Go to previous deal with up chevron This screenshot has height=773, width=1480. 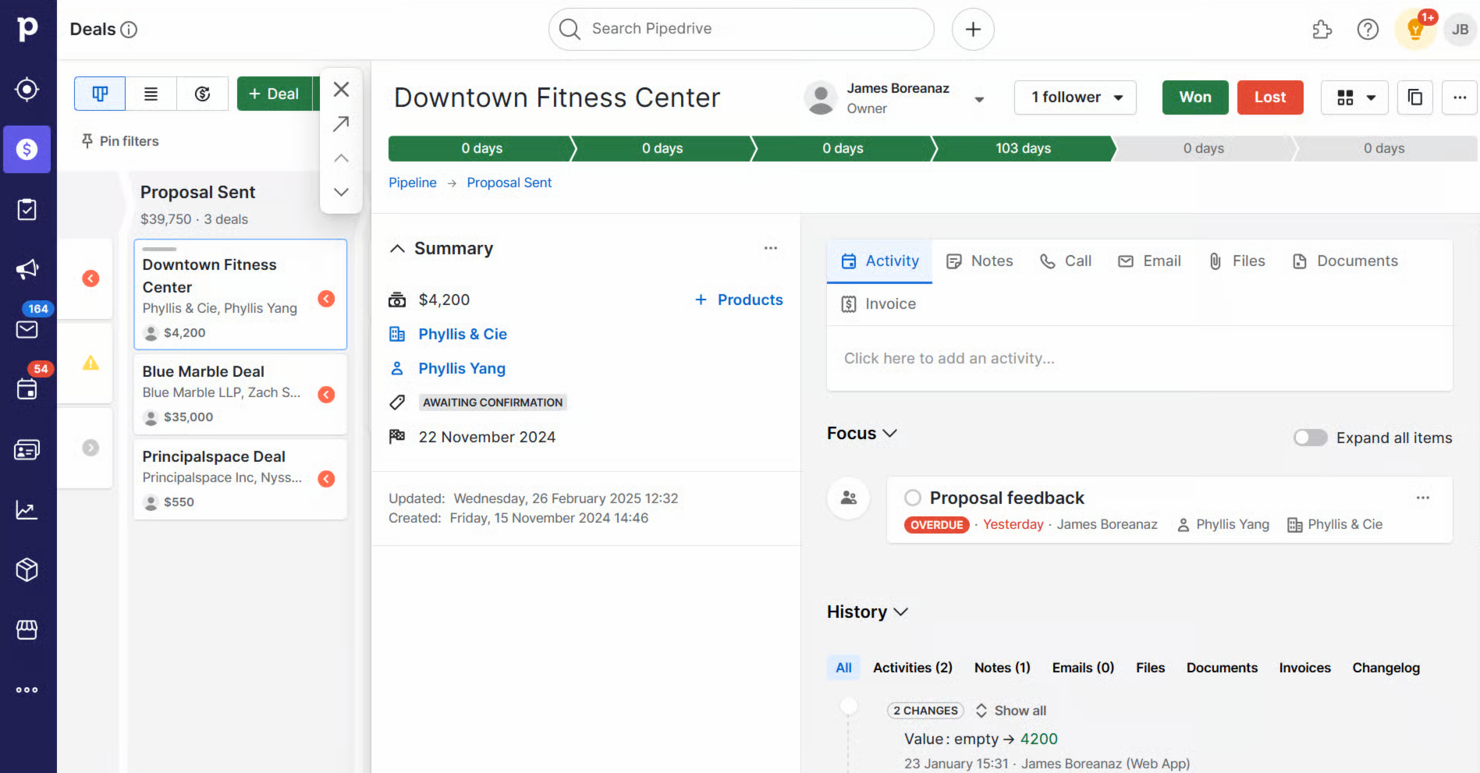tap(341, 158)
